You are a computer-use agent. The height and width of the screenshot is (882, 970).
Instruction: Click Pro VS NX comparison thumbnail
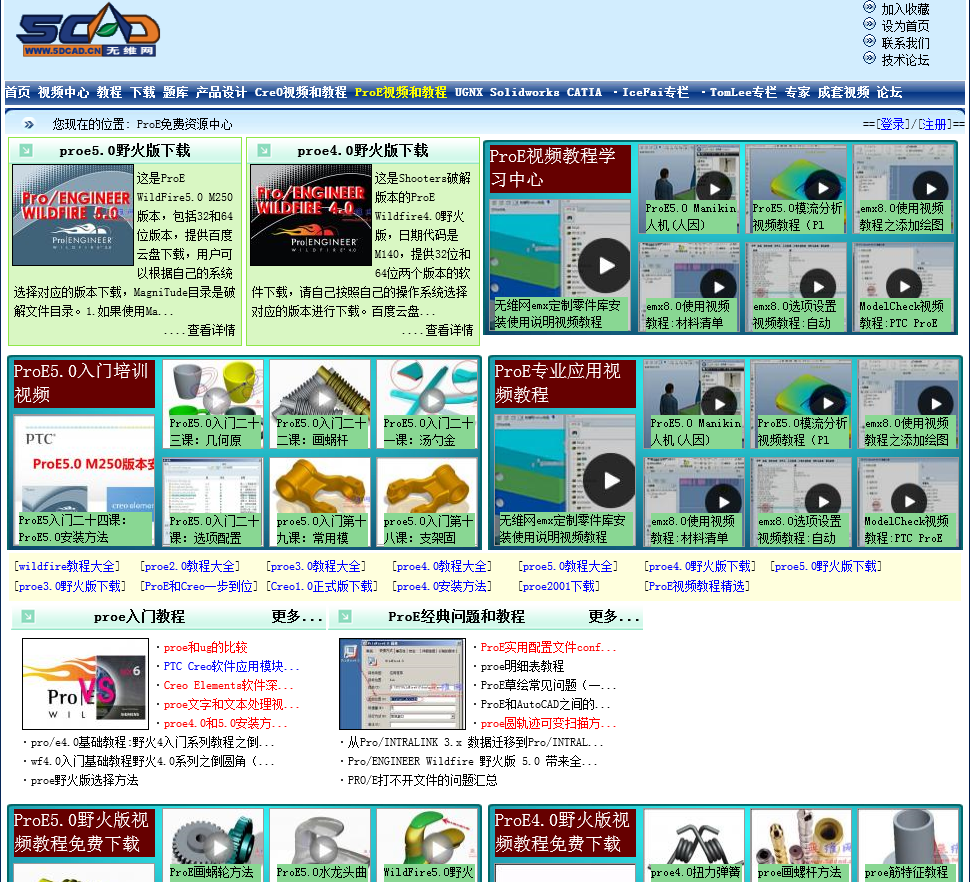coord(85,684)
